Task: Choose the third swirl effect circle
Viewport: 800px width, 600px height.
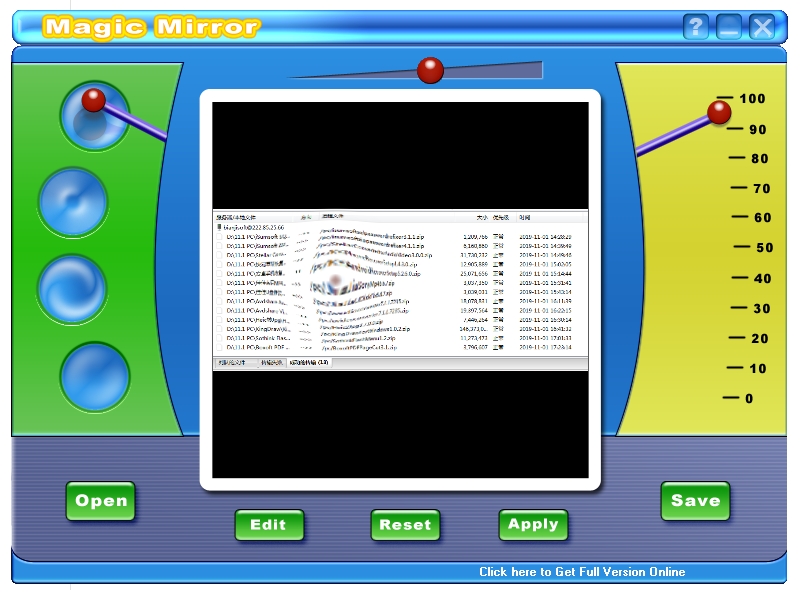Action: pyautogui.click(x=72, y=289)
